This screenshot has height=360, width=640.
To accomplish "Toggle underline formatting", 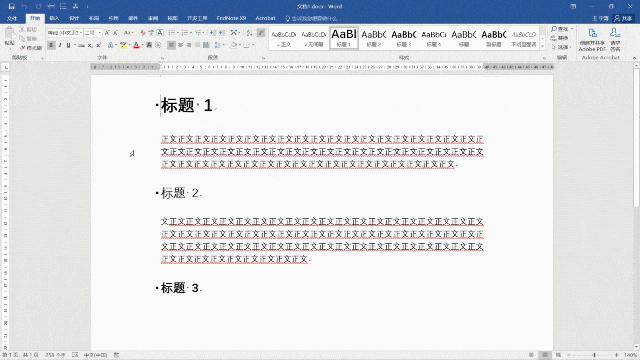I will tap(68, 45).
